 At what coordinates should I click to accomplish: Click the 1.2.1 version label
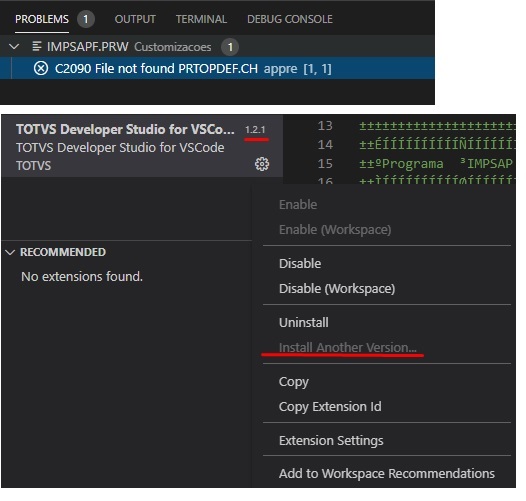click(255, 130)
